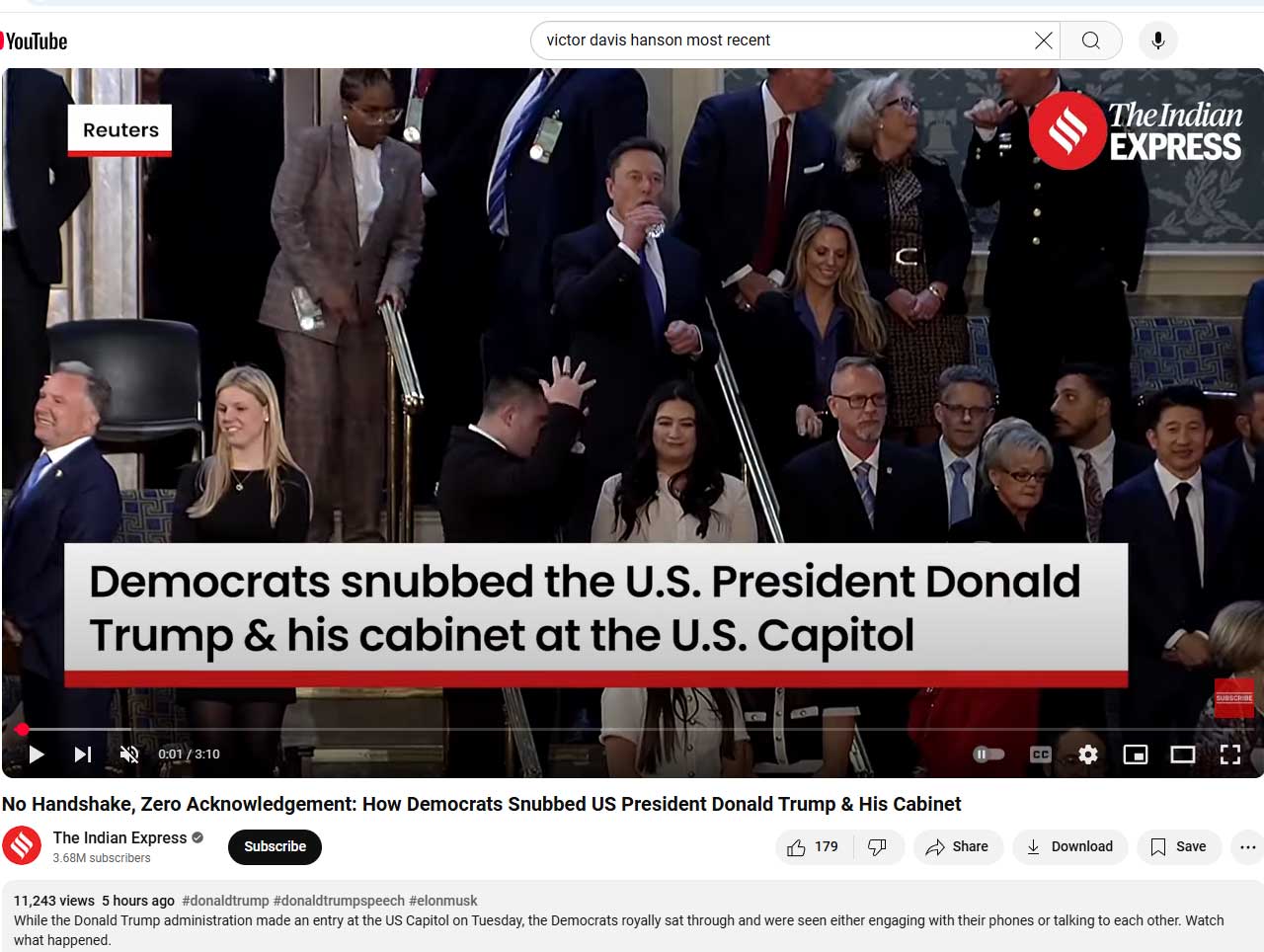
Task: Enable miniplayer mode
Action: click(1136, 754)
